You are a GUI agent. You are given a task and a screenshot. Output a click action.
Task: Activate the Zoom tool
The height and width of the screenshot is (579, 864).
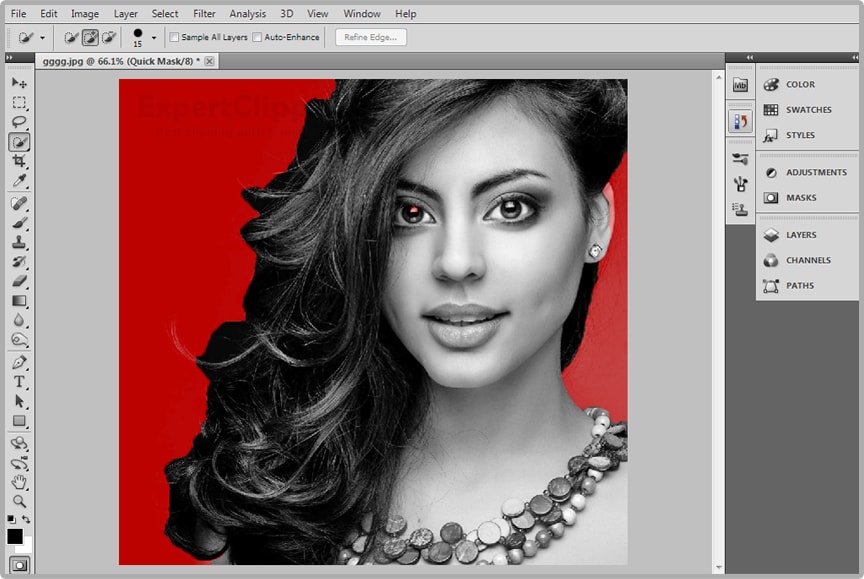pos(19,501)
